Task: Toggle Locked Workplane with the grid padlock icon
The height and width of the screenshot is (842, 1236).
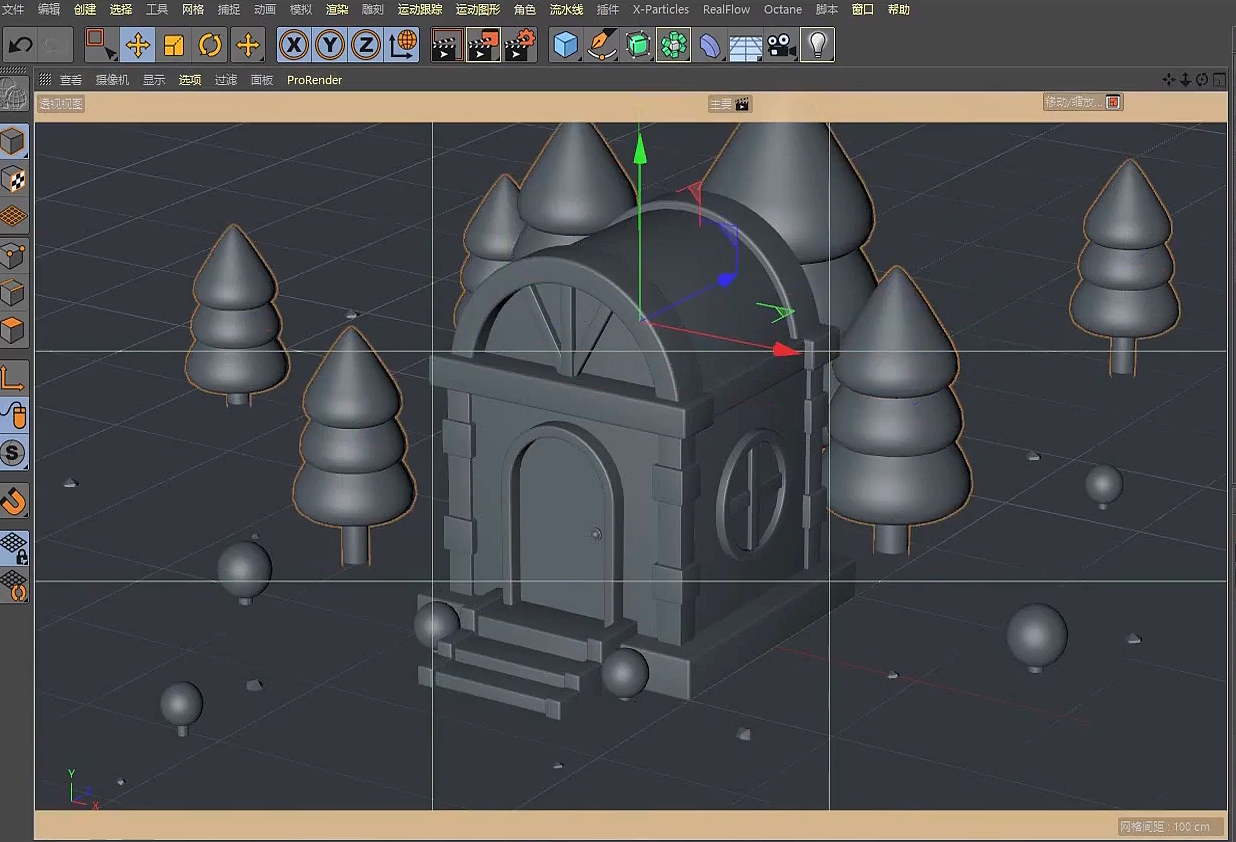Action: (x=14, y=547)
